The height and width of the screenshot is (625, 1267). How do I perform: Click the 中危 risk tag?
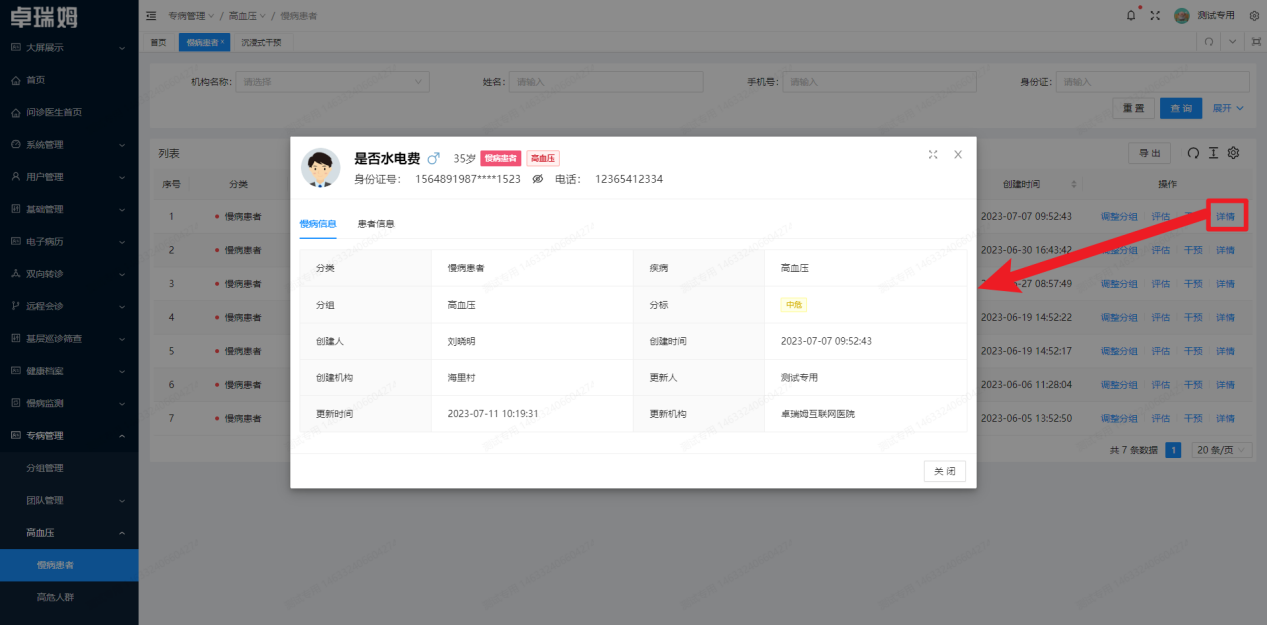click(x=794, y=304)
